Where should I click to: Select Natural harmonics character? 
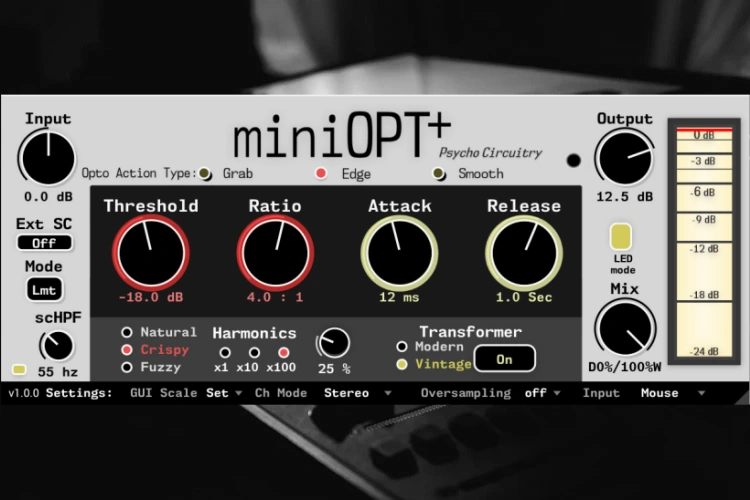click(x=127, y=332)
